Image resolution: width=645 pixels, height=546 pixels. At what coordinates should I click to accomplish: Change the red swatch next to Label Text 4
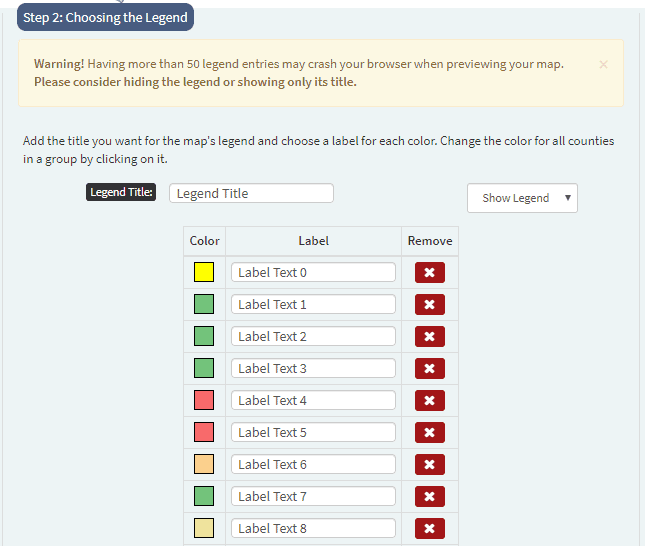[204, 400]
